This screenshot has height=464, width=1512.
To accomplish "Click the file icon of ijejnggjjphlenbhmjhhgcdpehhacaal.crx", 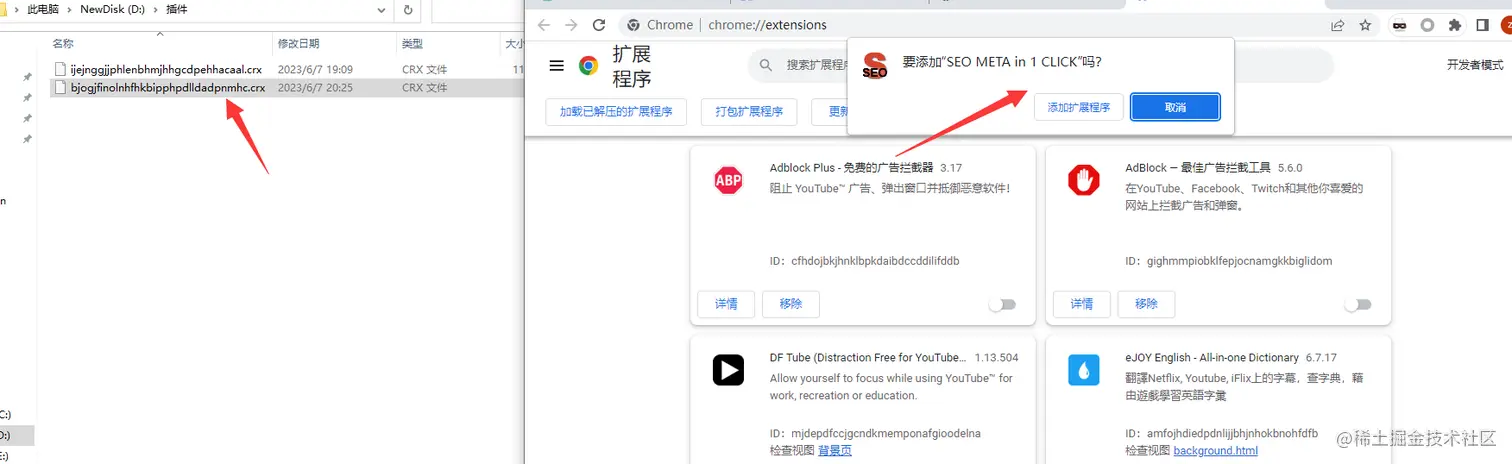I will pos(61,69).
